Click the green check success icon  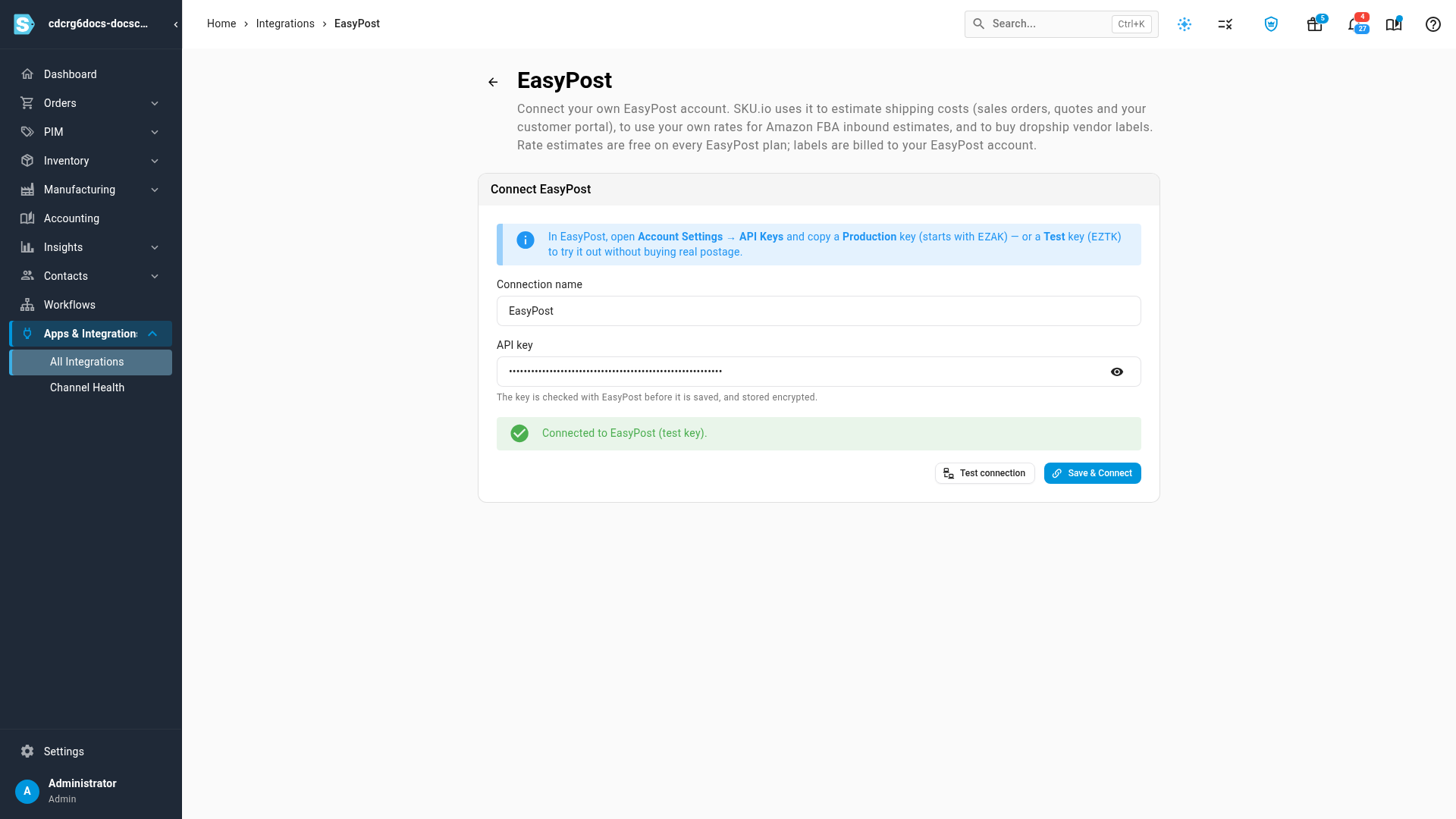tap(519, 433)
